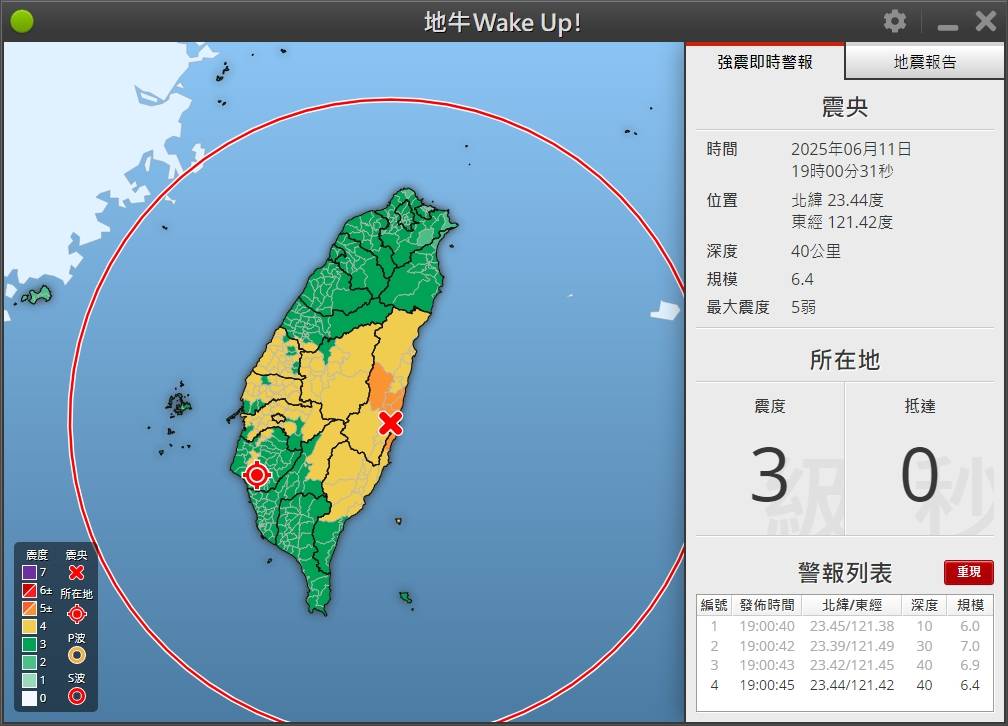Click the time text 19時00分31秒
The width and height of the screenshot is (1008, 726).
842,171
